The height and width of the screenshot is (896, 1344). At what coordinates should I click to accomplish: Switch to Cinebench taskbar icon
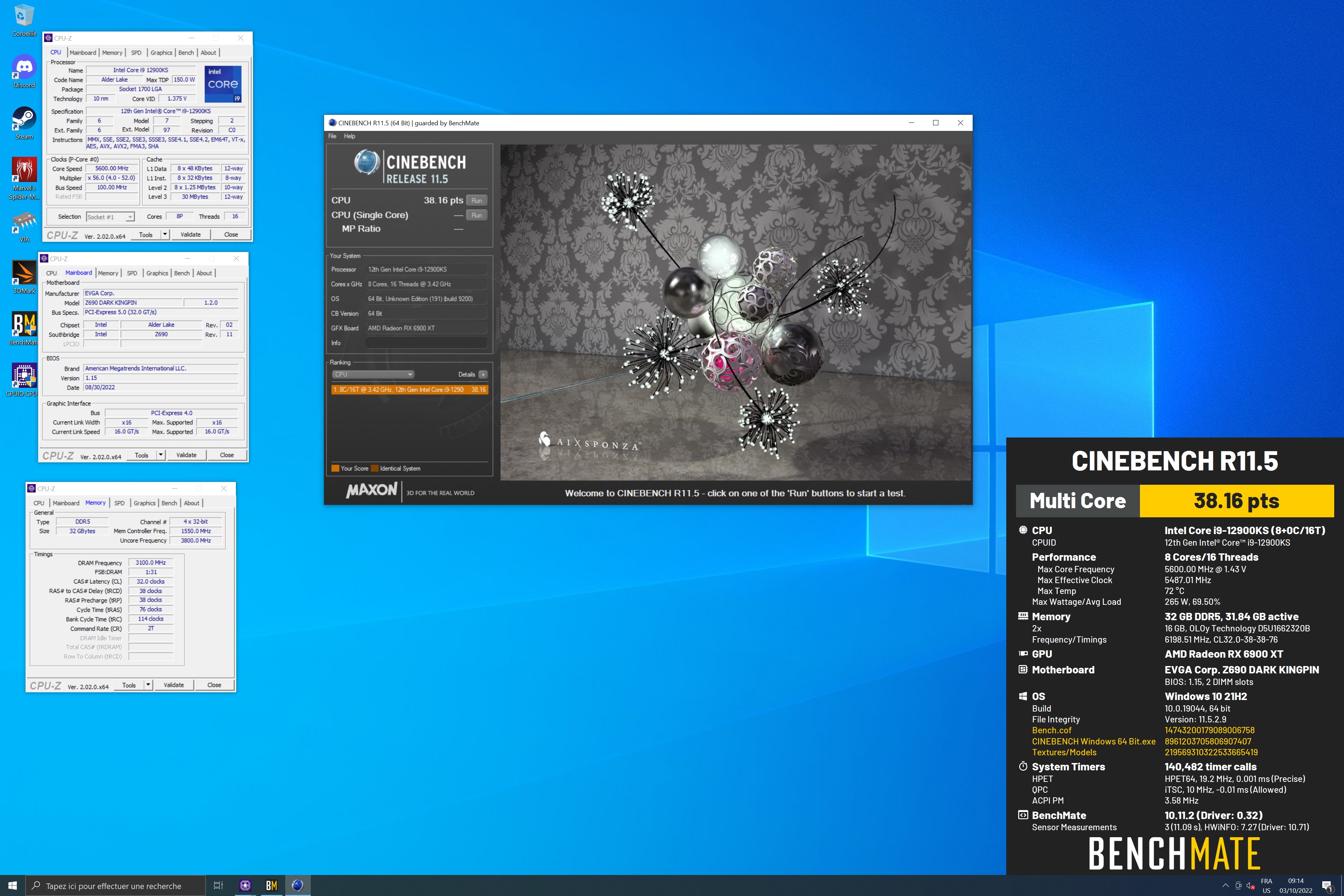298,885
